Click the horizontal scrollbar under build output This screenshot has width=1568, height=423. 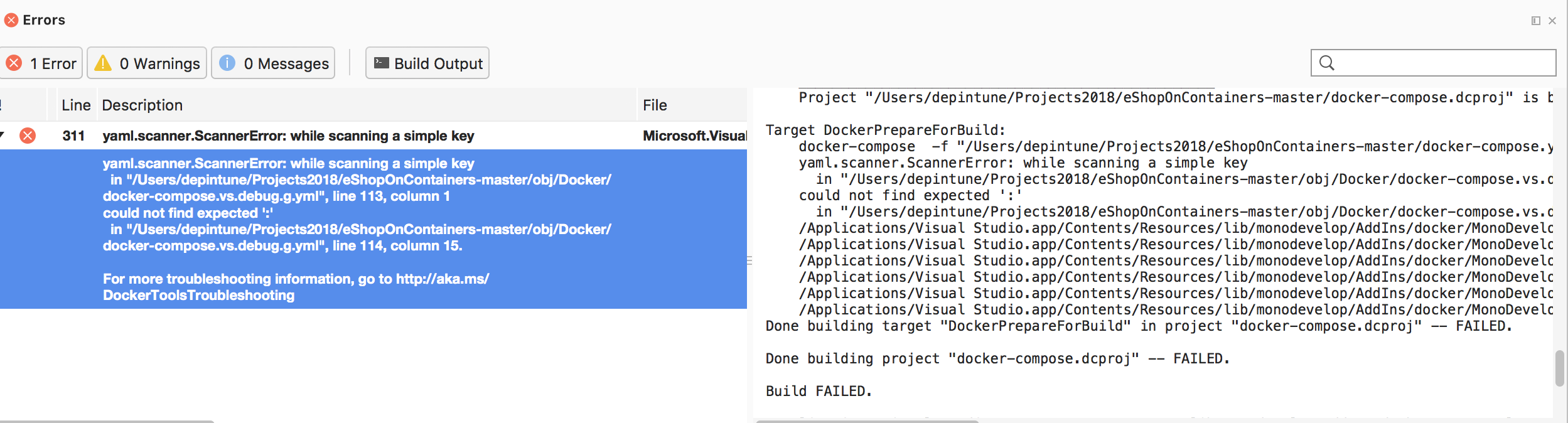867,421
